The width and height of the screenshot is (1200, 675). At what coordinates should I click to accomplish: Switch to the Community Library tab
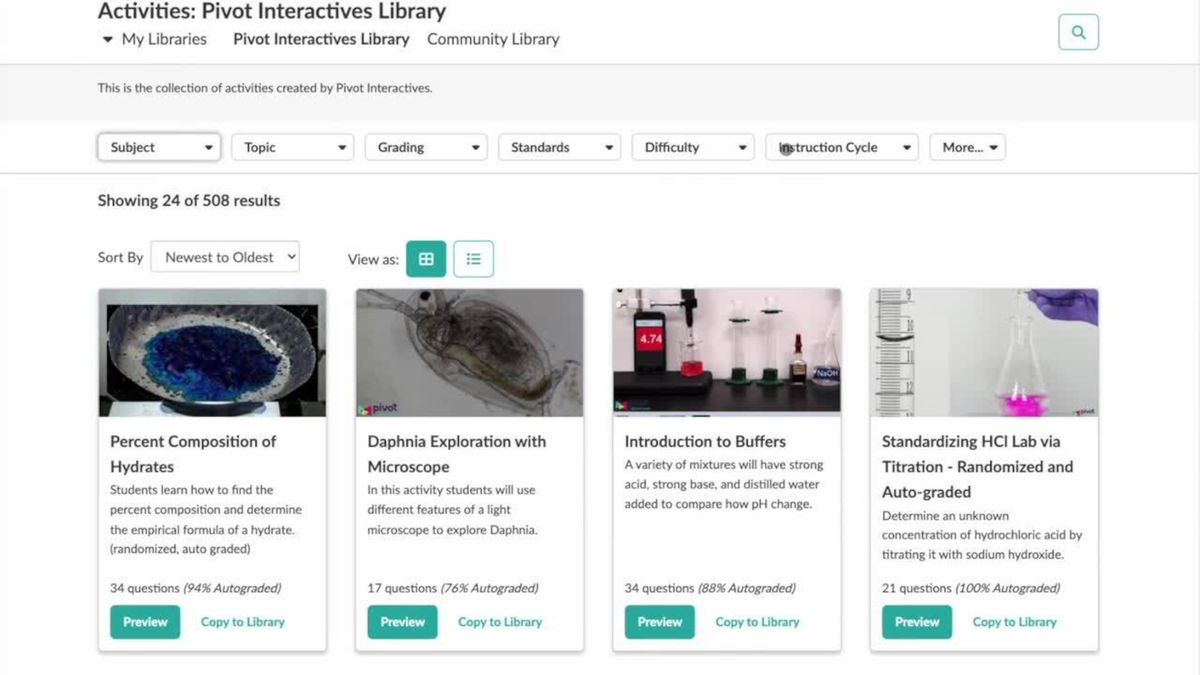[x=493, y=39]
